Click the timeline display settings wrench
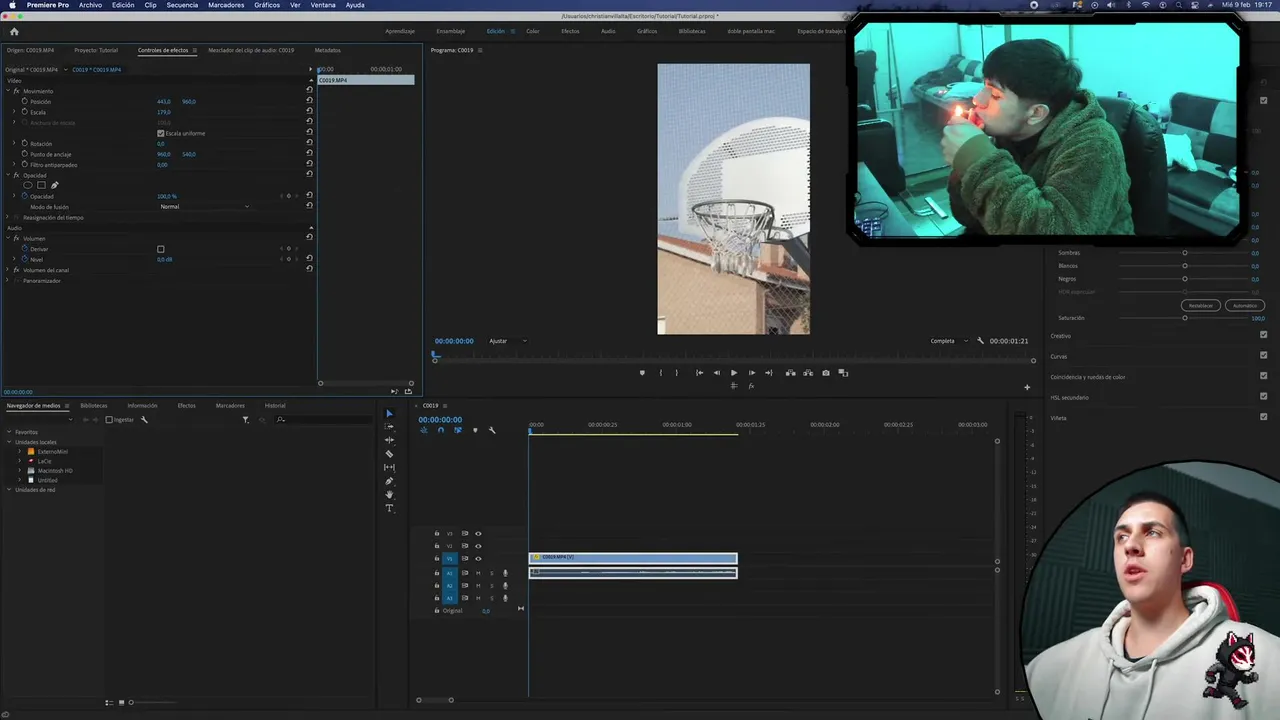1280x720 pixels. pyautogui.click(x=492, y=430)
